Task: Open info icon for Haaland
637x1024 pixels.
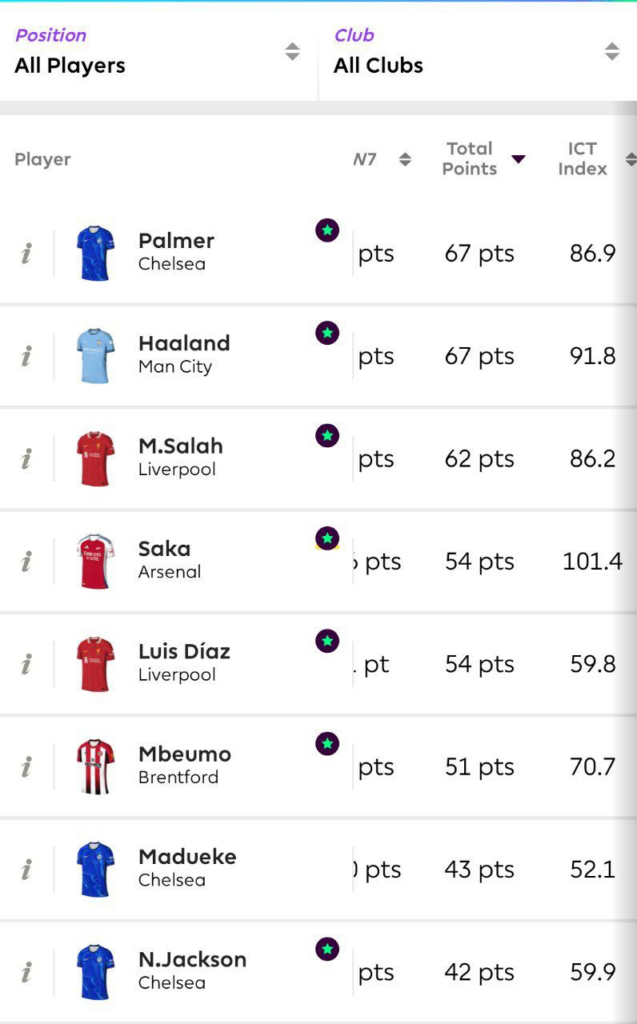Action: 26,356
